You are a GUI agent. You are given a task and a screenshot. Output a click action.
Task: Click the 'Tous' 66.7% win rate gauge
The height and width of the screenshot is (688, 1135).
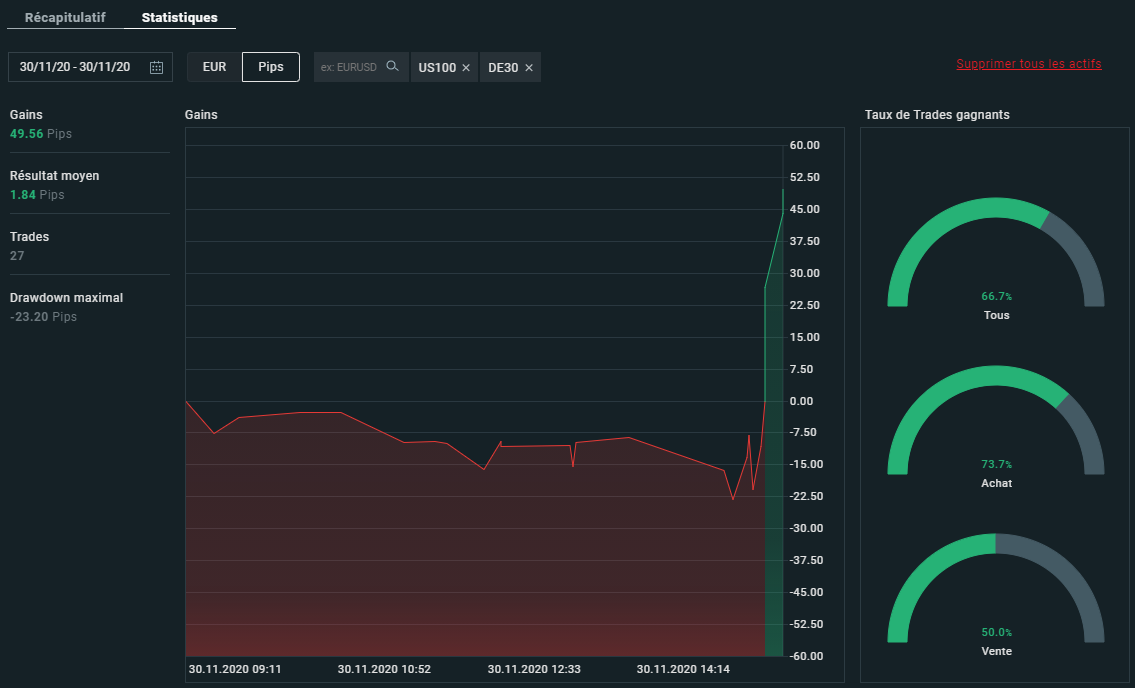[x=995, y=260]
